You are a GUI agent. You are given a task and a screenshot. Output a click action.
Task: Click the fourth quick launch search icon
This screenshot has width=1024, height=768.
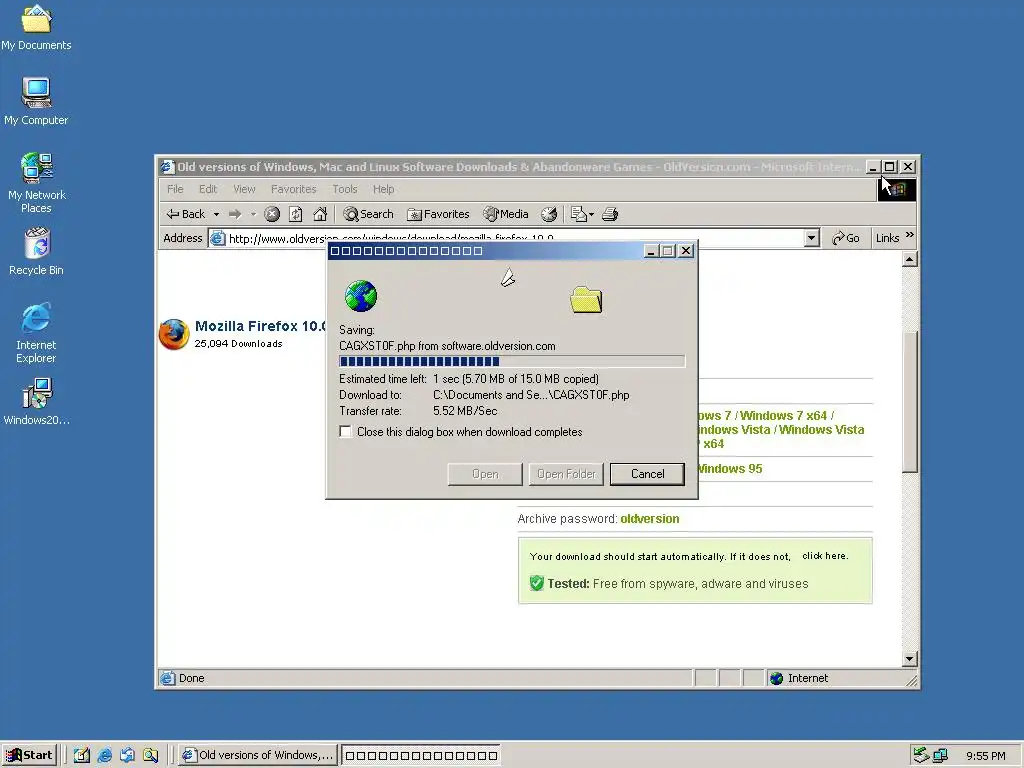[x=151, y=755]
